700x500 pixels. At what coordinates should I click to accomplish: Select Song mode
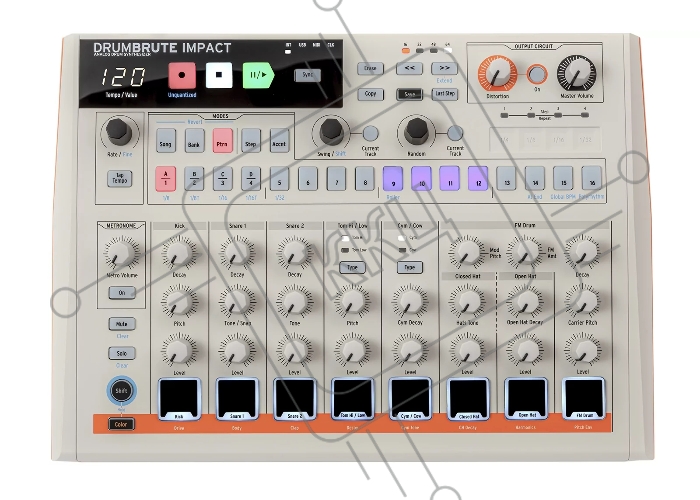coord(165,142)
